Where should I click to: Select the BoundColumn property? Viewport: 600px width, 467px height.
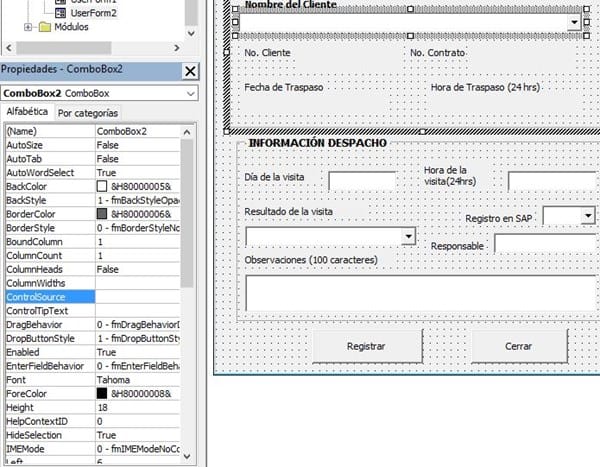(50, 242)
